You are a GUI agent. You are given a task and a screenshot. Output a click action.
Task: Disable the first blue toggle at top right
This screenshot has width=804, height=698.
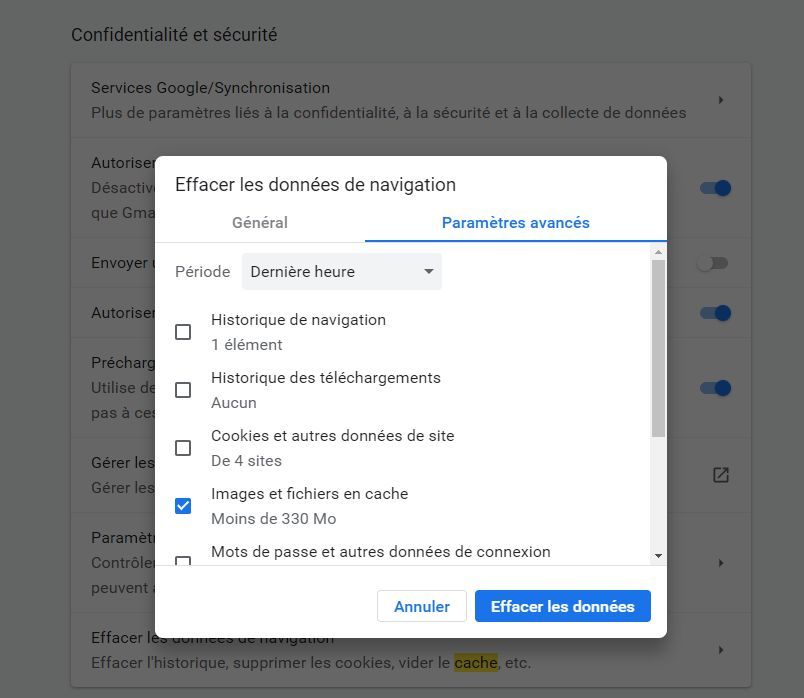tap(716, 188)
